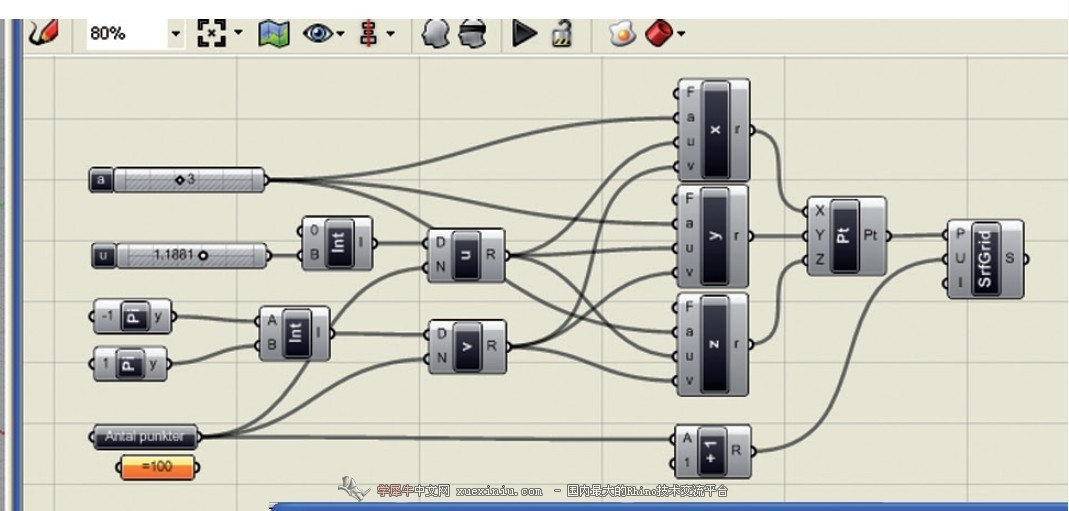The height and width of the screenshot is (511, 1069).
Task: Click the D input of 'u' range component
Action: point(440,243)
